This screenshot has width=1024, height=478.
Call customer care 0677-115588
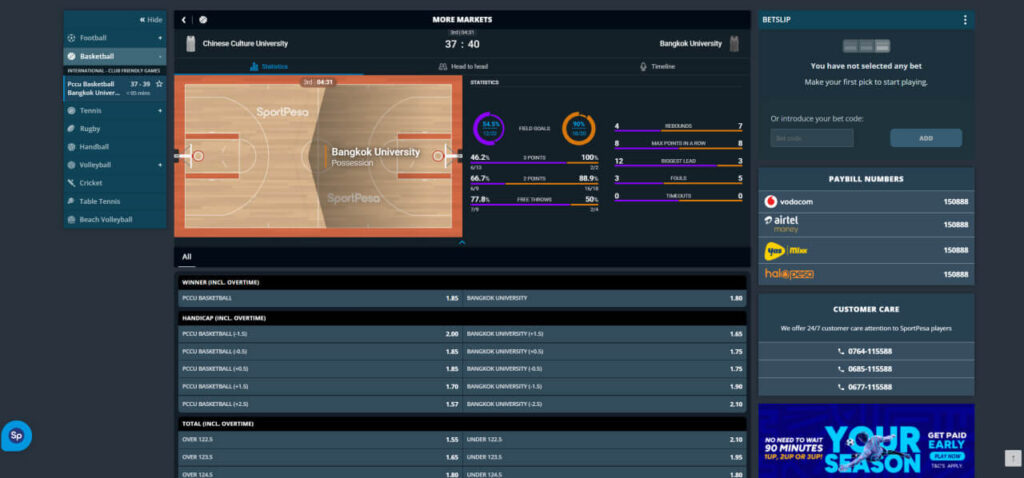[866, 387]
